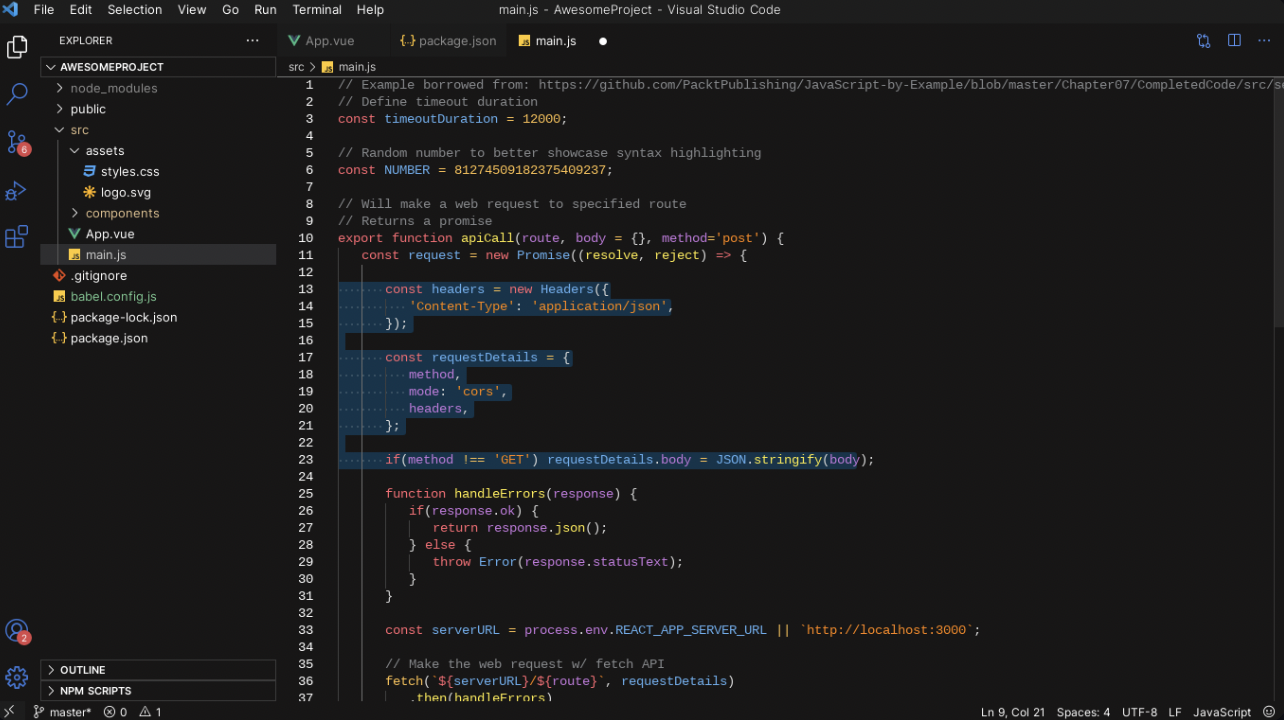Click unsaved dot on main.js tab

pos(603,41)
